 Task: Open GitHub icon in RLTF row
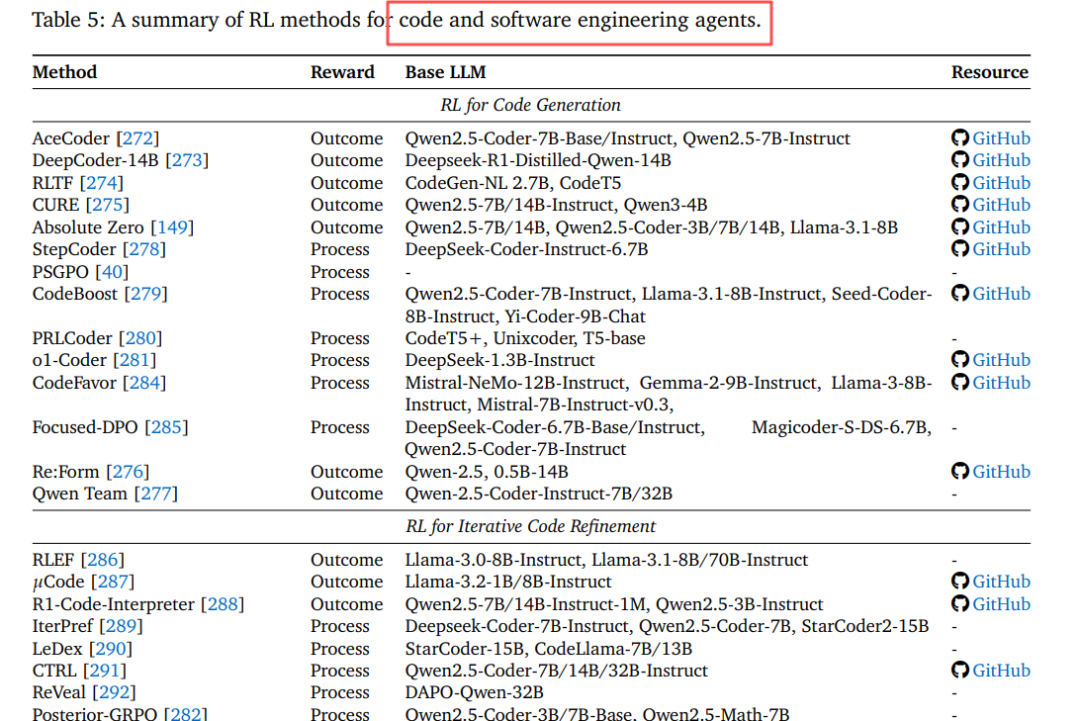click(x=960, y=182)
